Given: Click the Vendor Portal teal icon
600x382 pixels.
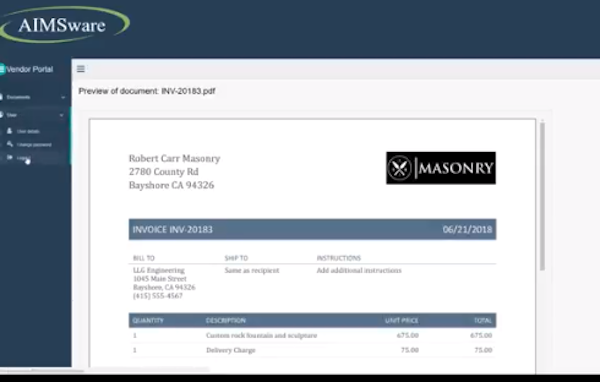Looking at the screenshot, I should click(2, 69).
